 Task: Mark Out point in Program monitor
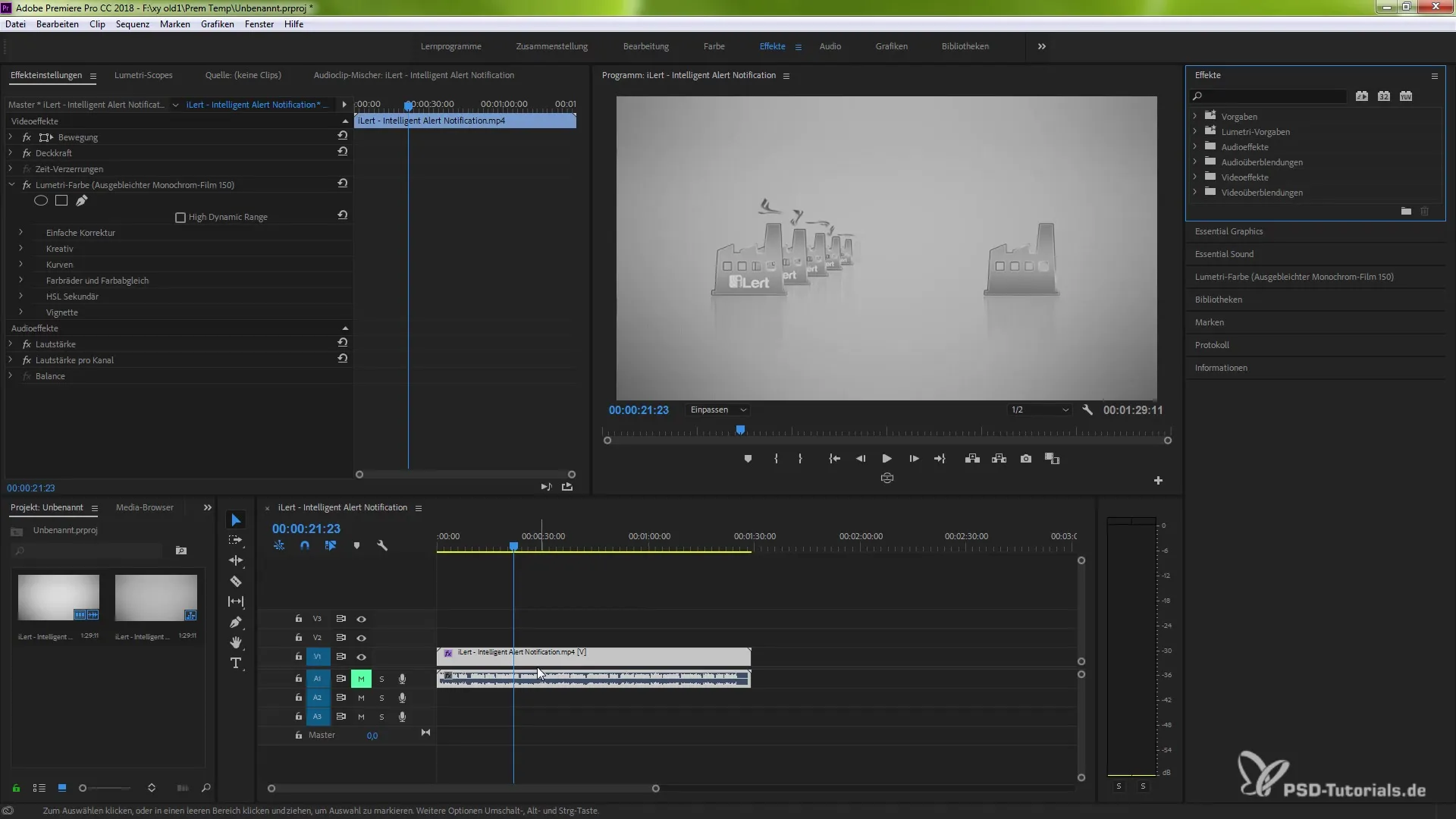coord(800,459)
